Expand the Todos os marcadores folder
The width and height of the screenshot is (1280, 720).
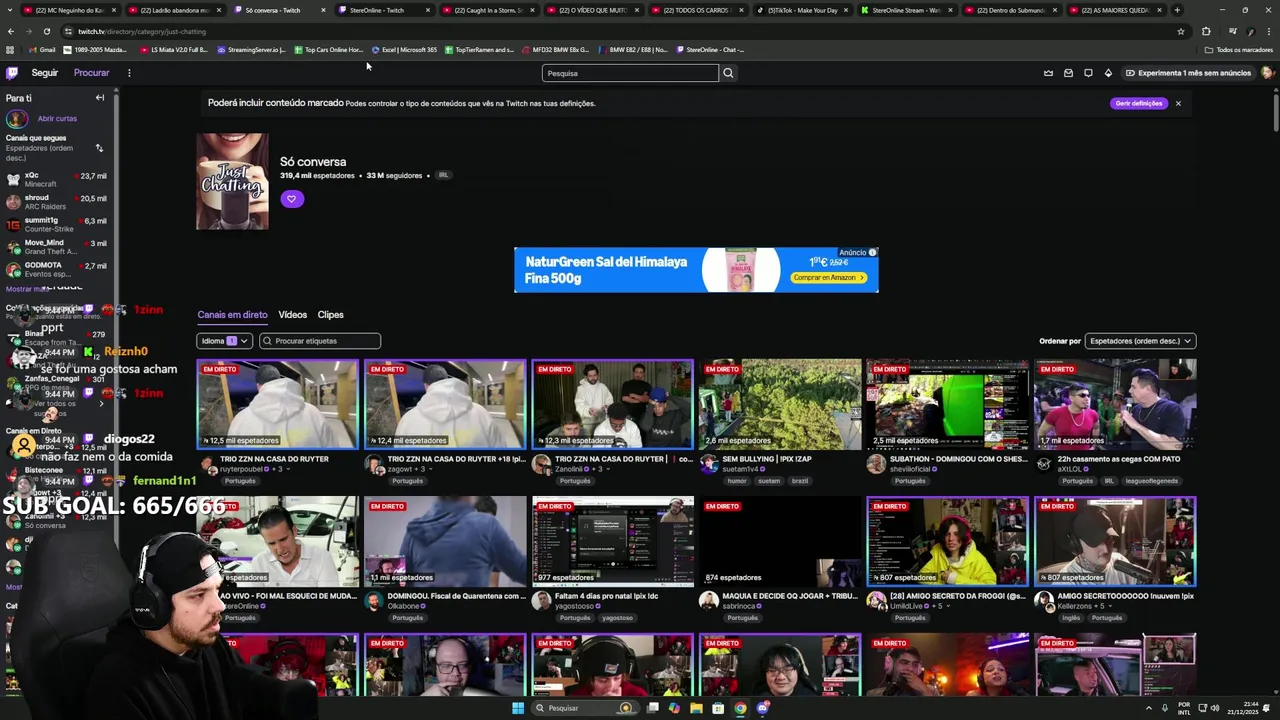[1238, 50]
